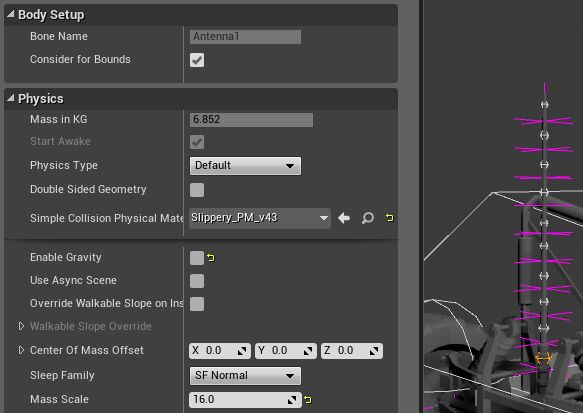Open Slippery_PM_v43 material dropdown

tap(260, 218)
